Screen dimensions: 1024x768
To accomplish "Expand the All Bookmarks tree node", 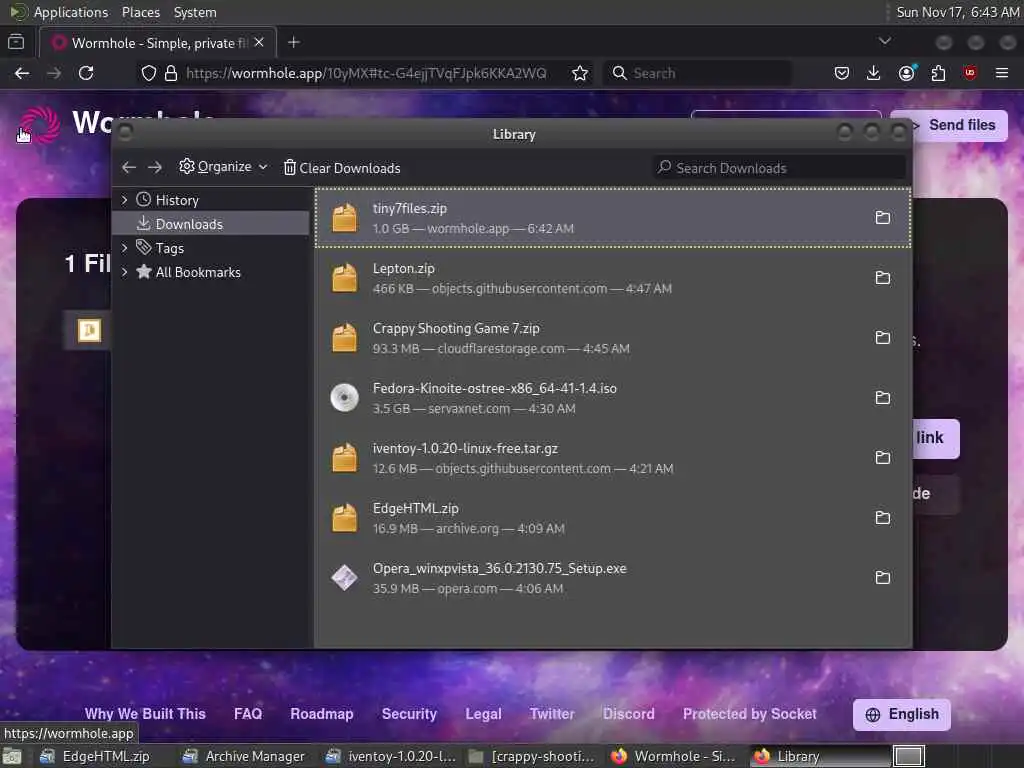I will 124,272.
